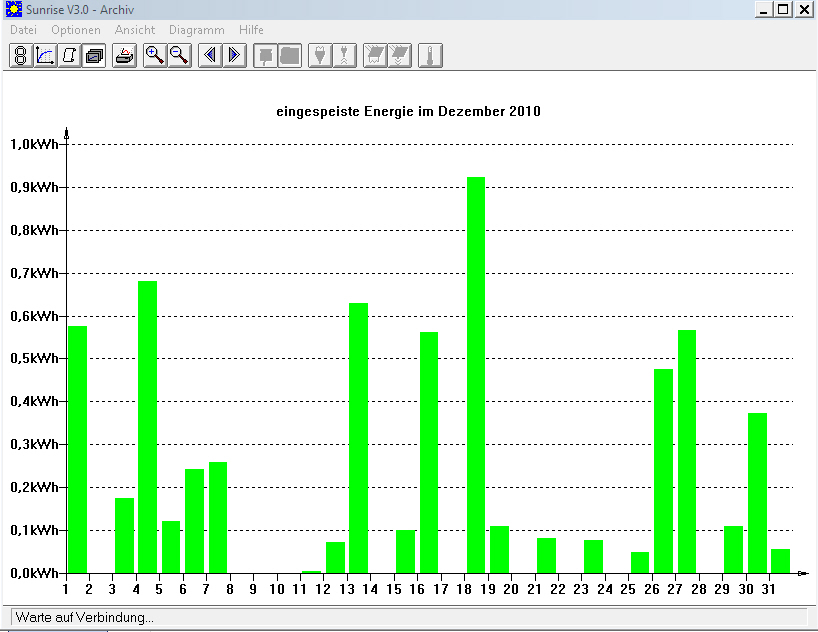Click the plug with up-arrows icon
The image size is (818, 632).
click(345, 55)
